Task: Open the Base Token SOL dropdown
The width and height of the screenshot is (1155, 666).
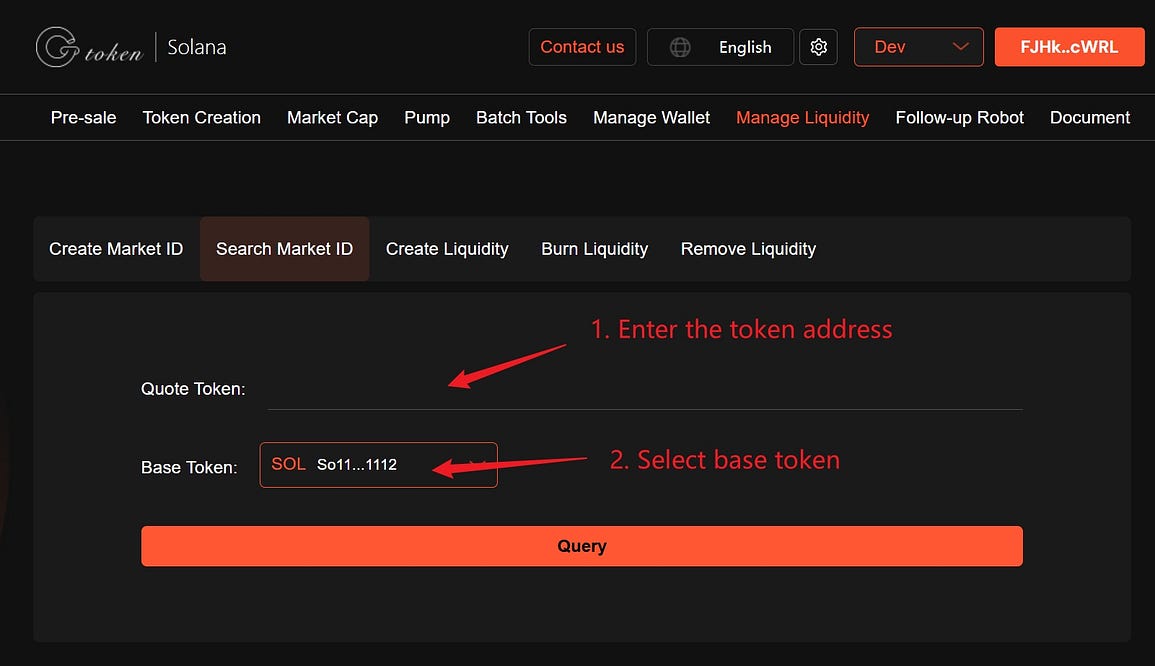Action: pyautogui.click(x=378, y=465)
